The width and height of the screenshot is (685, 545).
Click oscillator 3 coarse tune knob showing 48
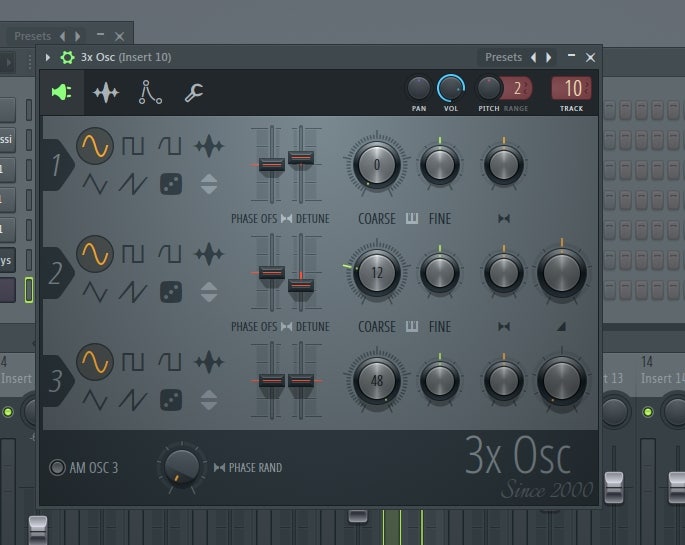pyautogui.click(x=377, y=381)
